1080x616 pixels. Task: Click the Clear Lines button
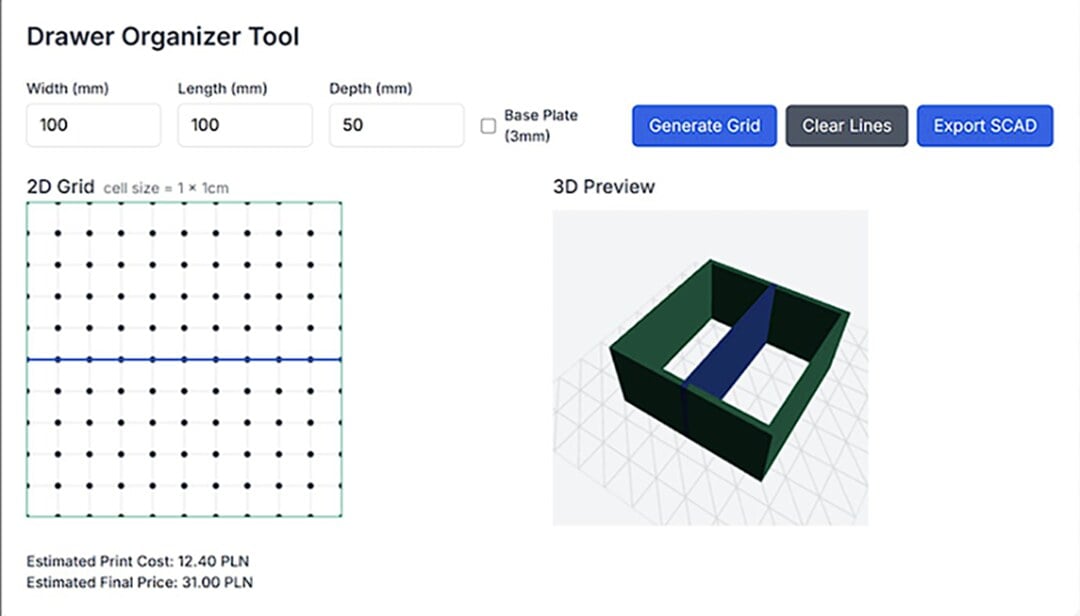click(x=846, y=126)
